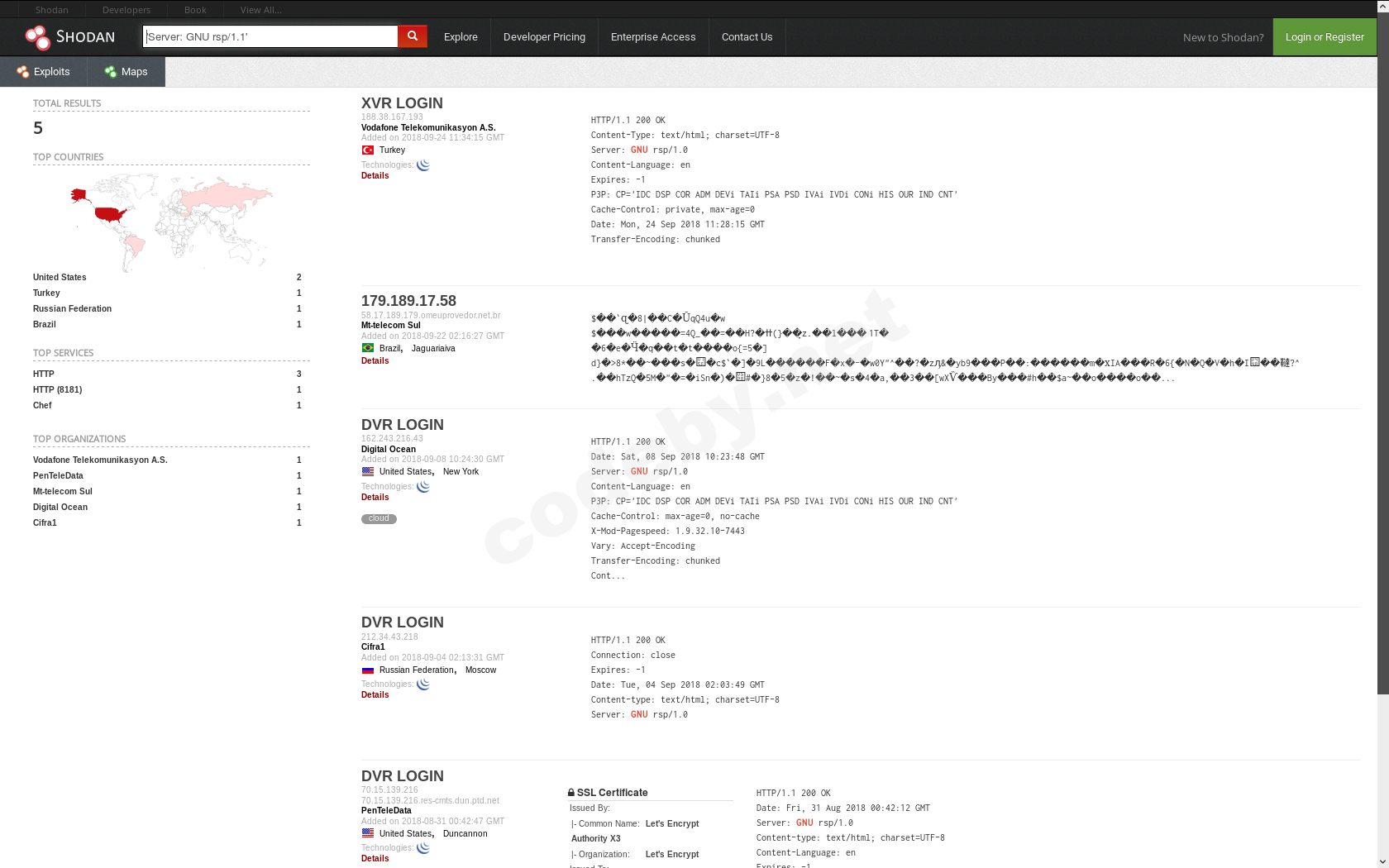Image resolution: width=1389 pixels, height=868 pixels.
Task: Filter results by United States country link
Action: click(x=60, y=277)
